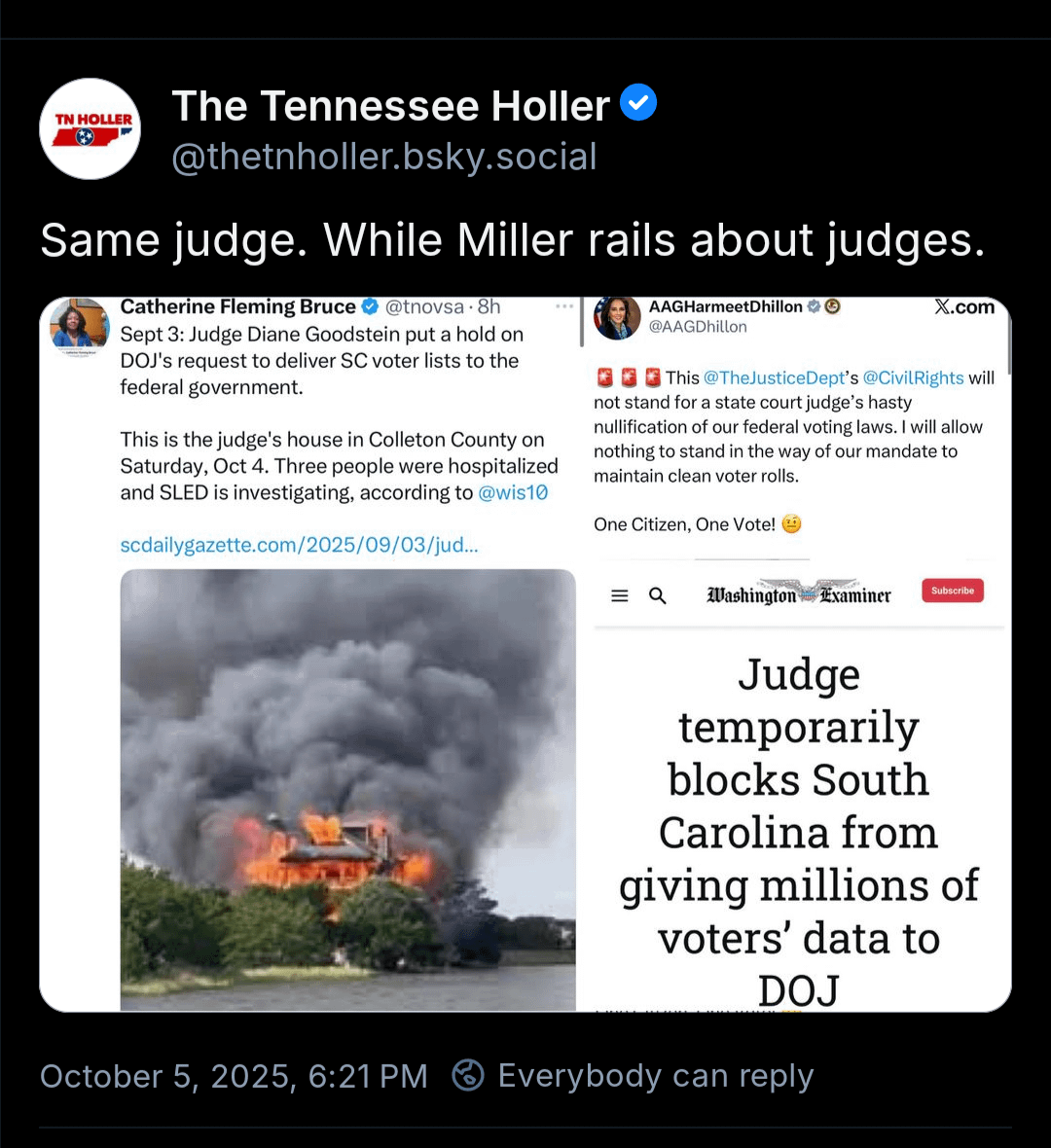This screenshot has width=1051, height=1148.
Task: Click the Washington Examiner logo
Action: pyautogui.click(x=799, y=593)
